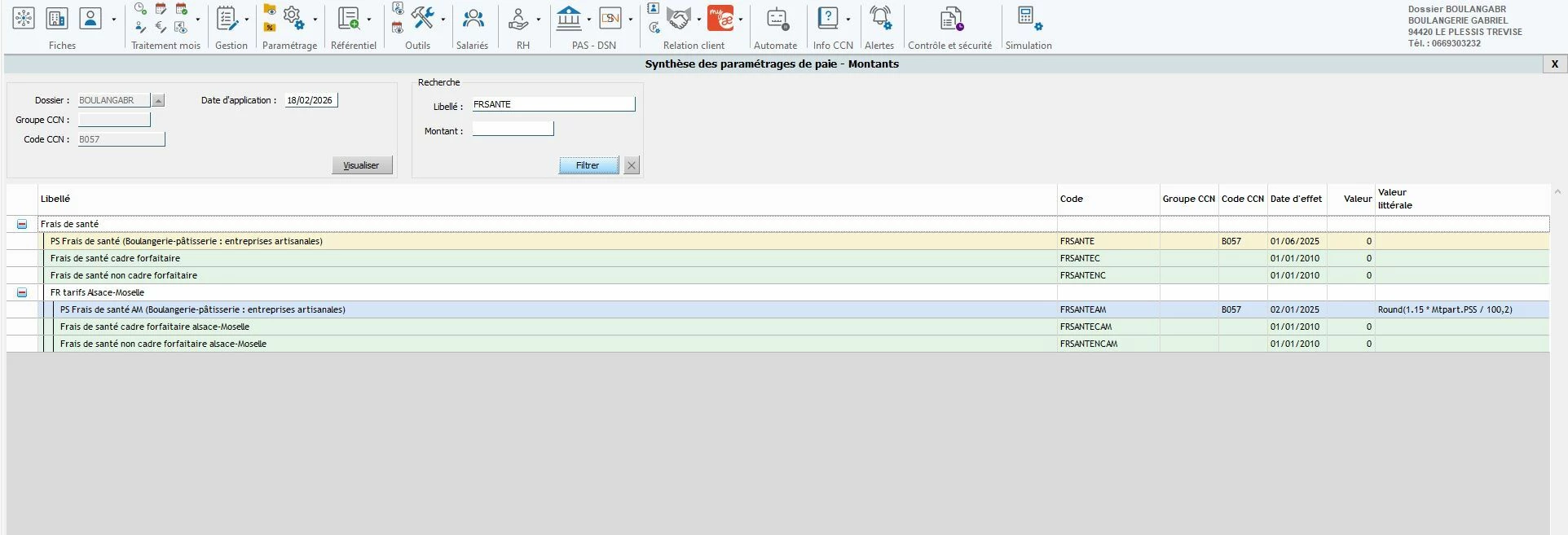Open the my ae orange icon
This screenshot has height=535, width=1568.
point(720,18)
